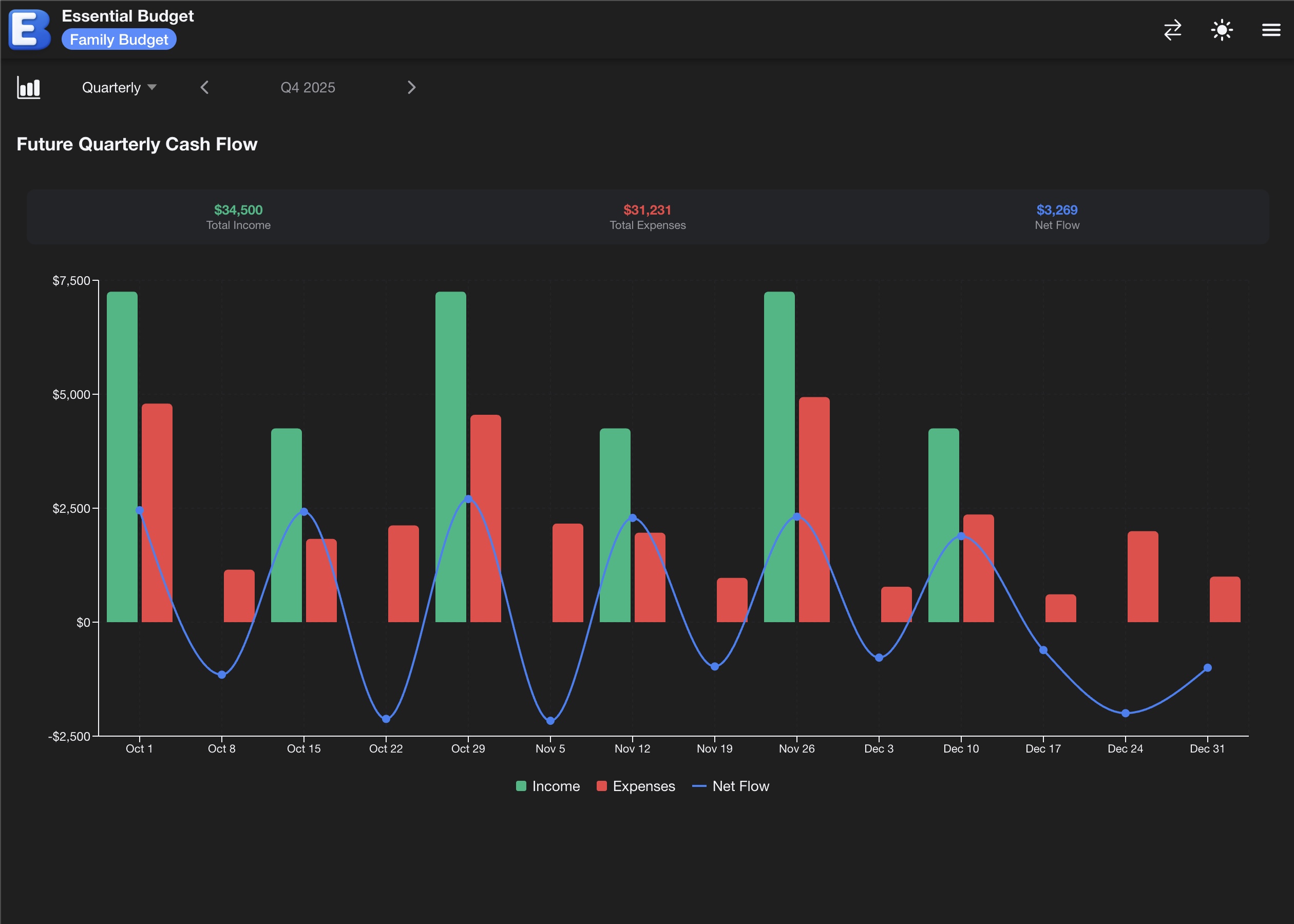The width and height of the screenshot is (1294, 924).
Task: Go to the previous quarter with the left chevron
Action: [205, 88]
